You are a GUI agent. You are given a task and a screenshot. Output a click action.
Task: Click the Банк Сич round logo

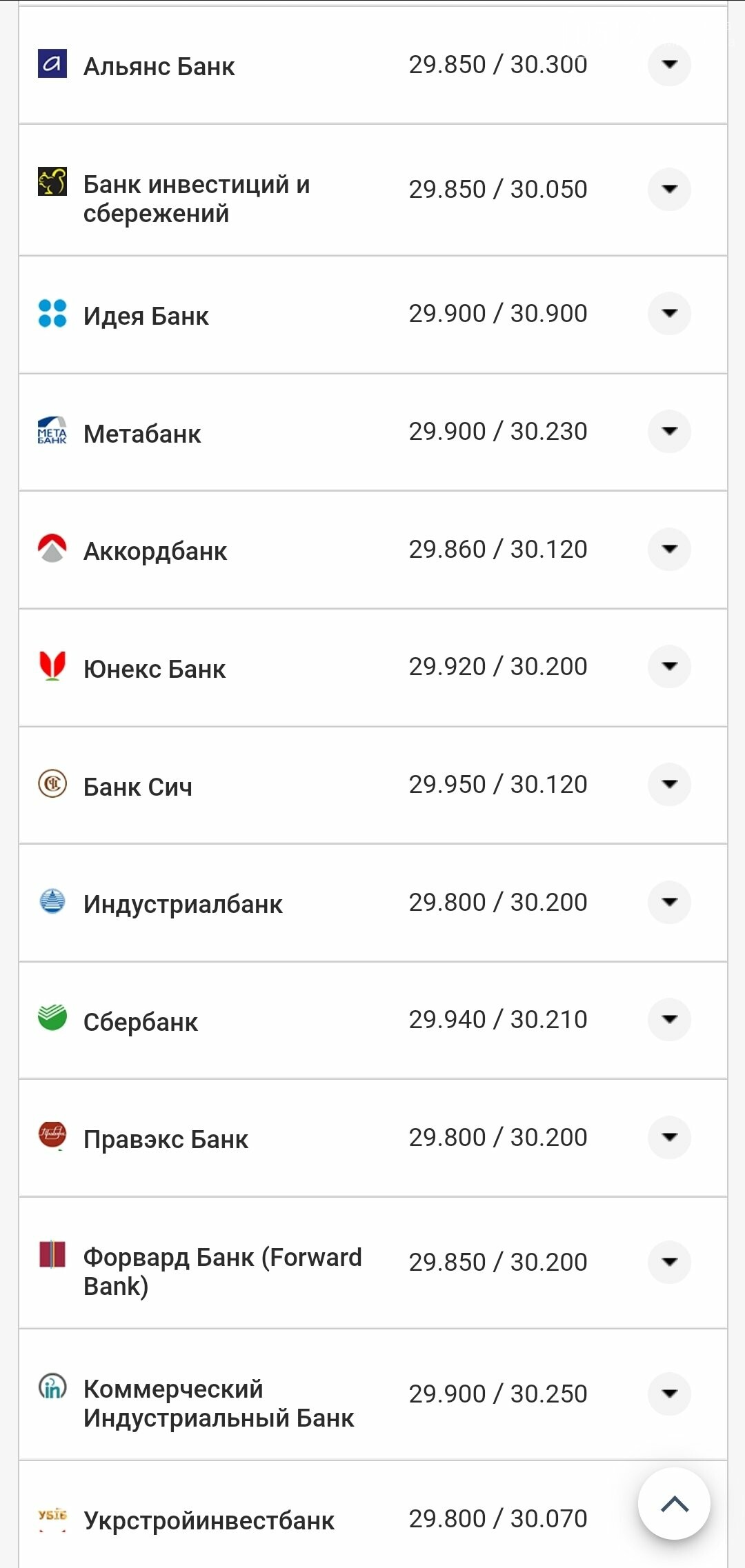pos(52,784)
